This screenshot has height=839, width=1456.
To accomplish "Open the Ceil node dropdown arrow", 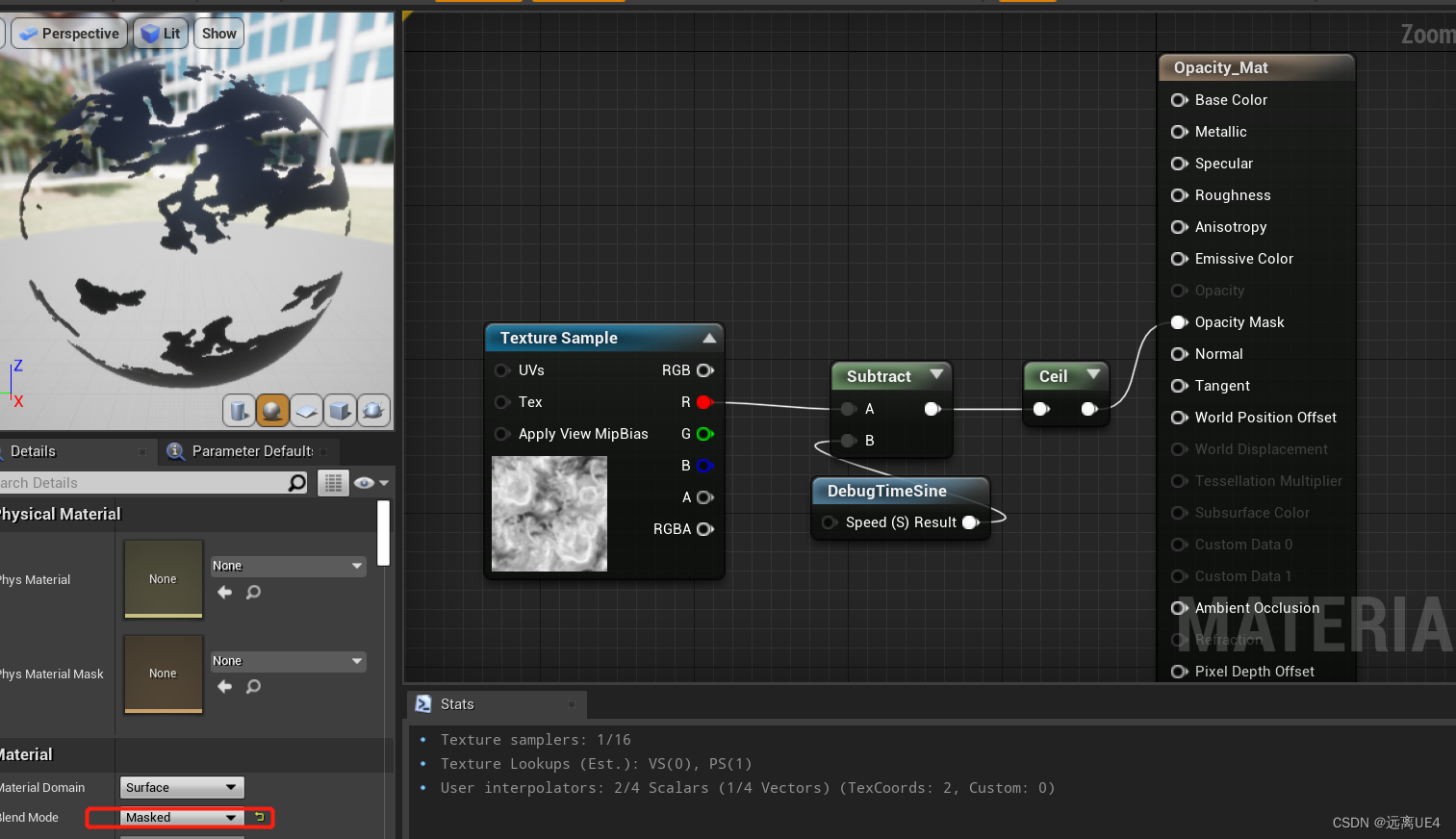I will pyautogui.click(x=1093, y=375).
